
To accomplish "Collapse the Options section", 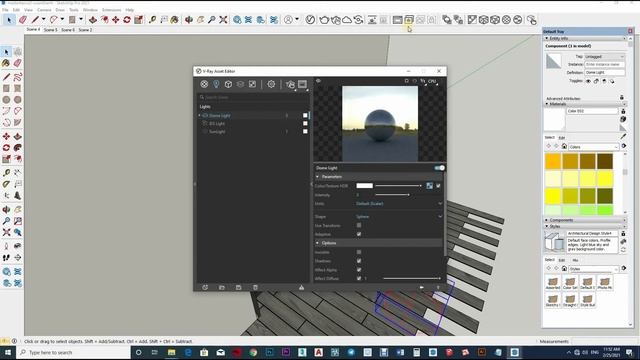I will [x=318, y=243].
